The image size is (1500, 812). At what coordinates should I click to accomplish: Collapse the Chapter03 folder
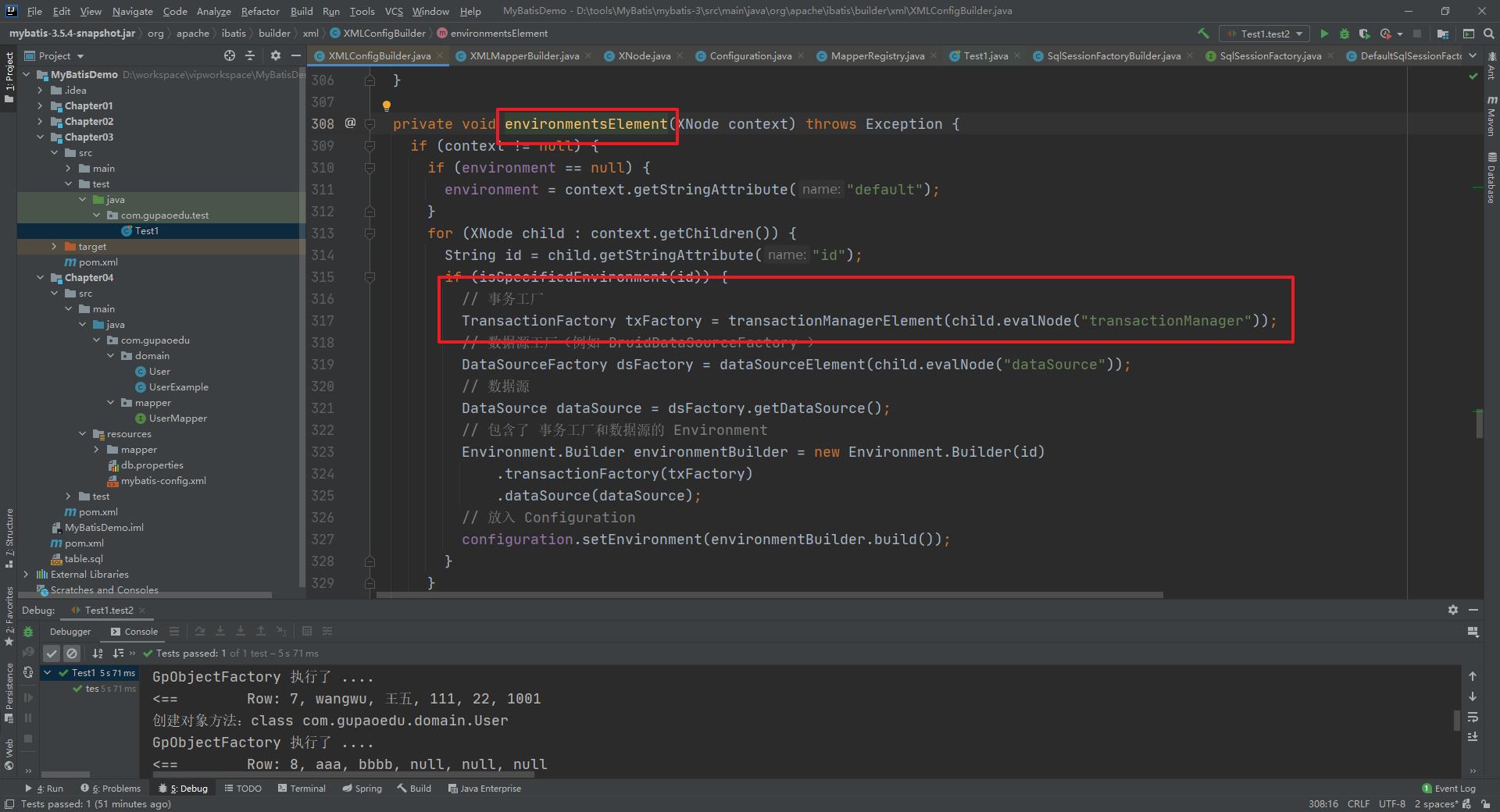pos(40,137)
